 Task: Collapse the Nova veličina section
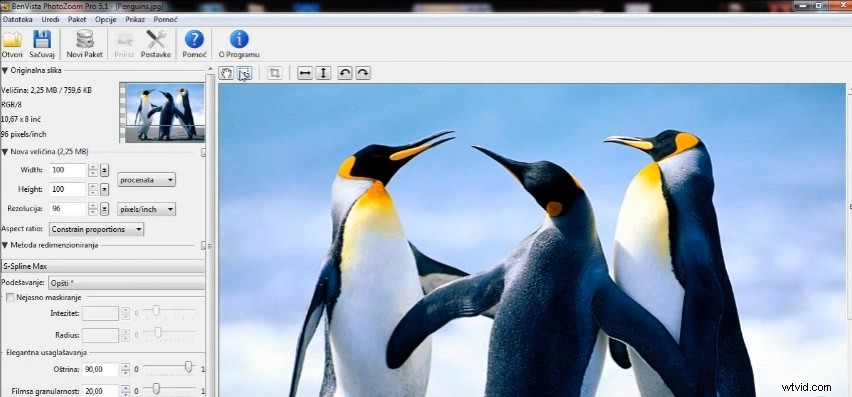coord(5,152)
